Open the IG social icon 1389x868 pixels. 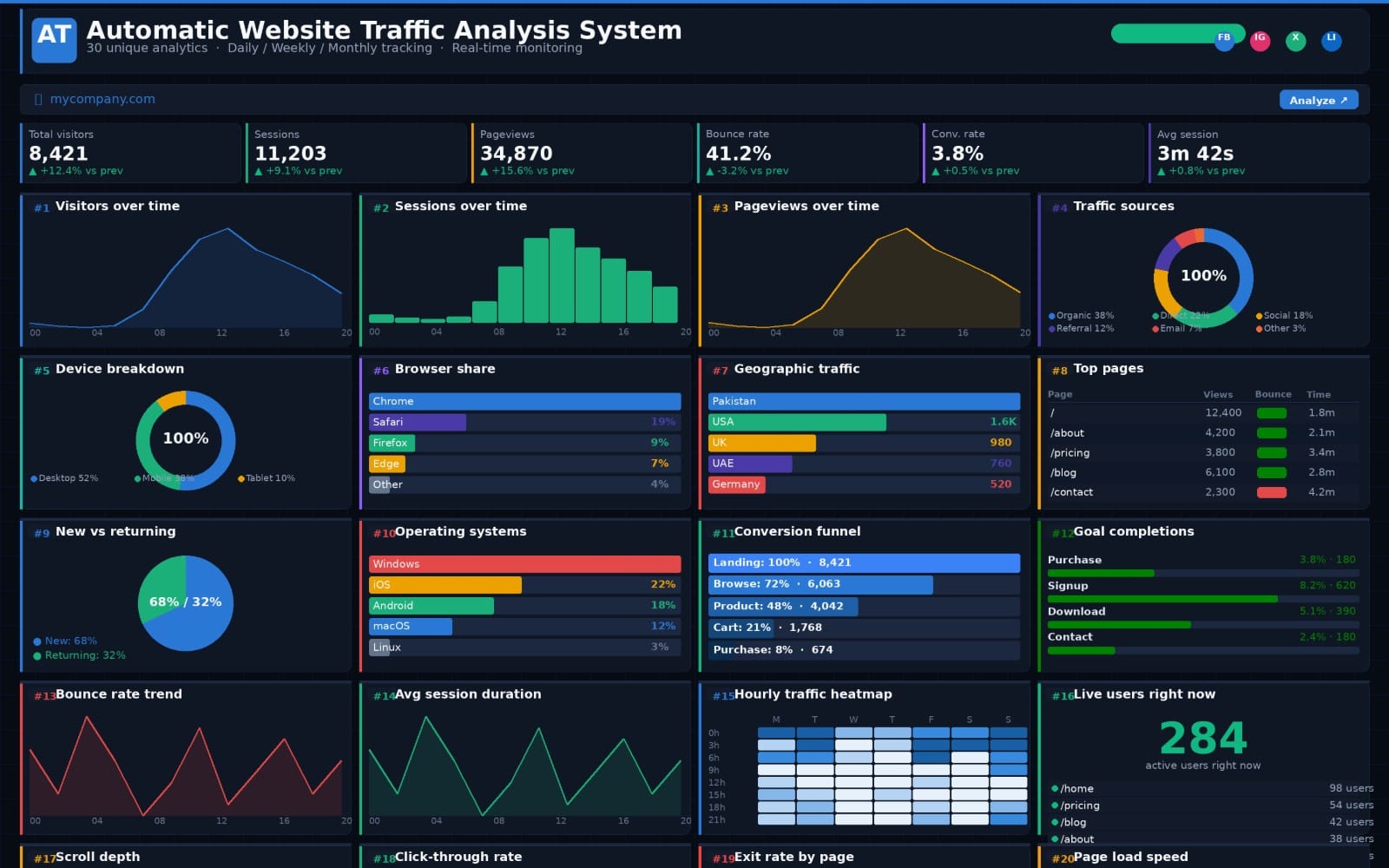coord(1260,40)
